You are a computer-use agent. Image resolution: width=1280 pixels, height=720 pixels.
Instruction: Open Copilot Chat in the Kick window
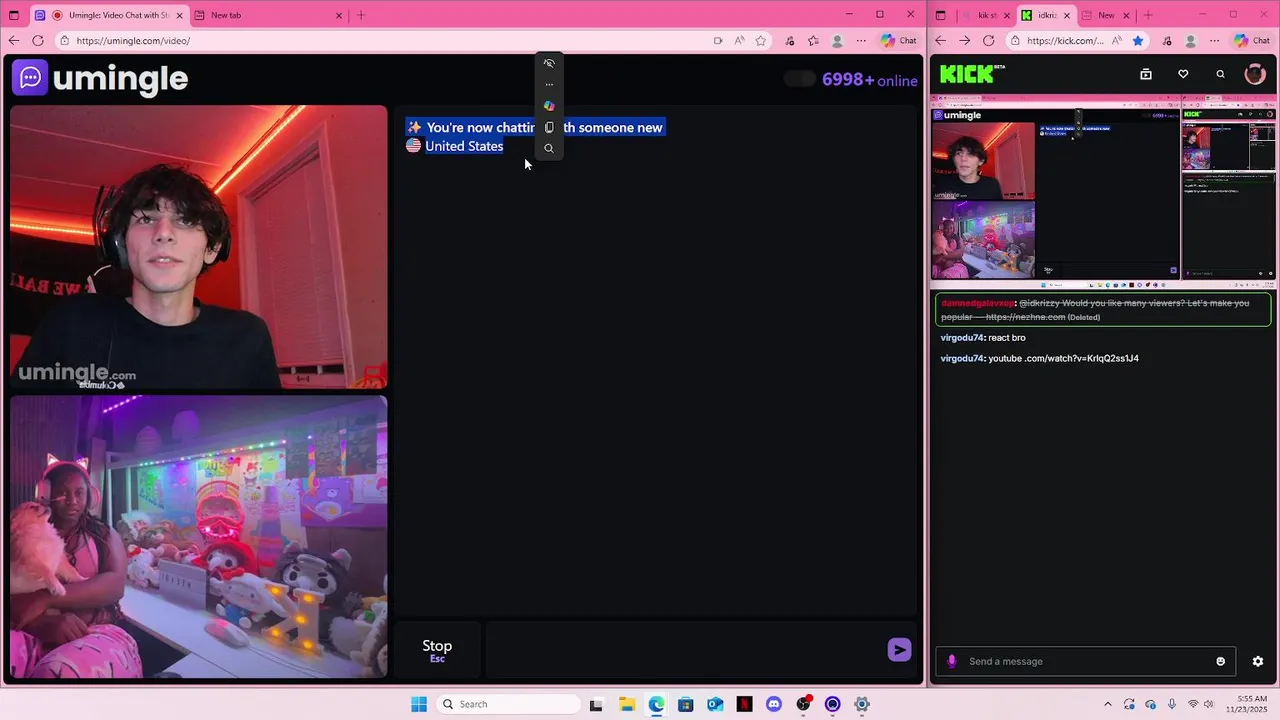[x=1252, y=41]
